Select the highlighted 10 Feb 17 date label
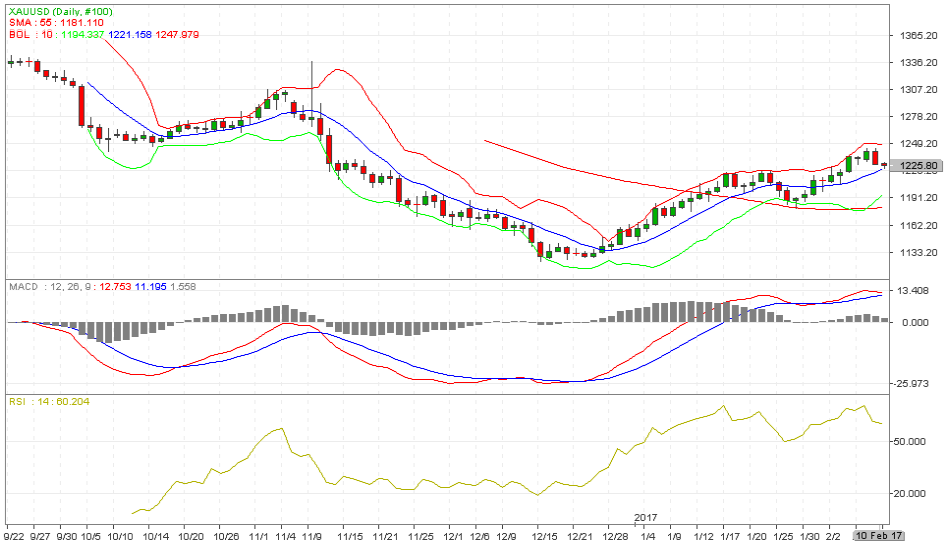This screenshot has height=546, width=945. tap(879, 535)
